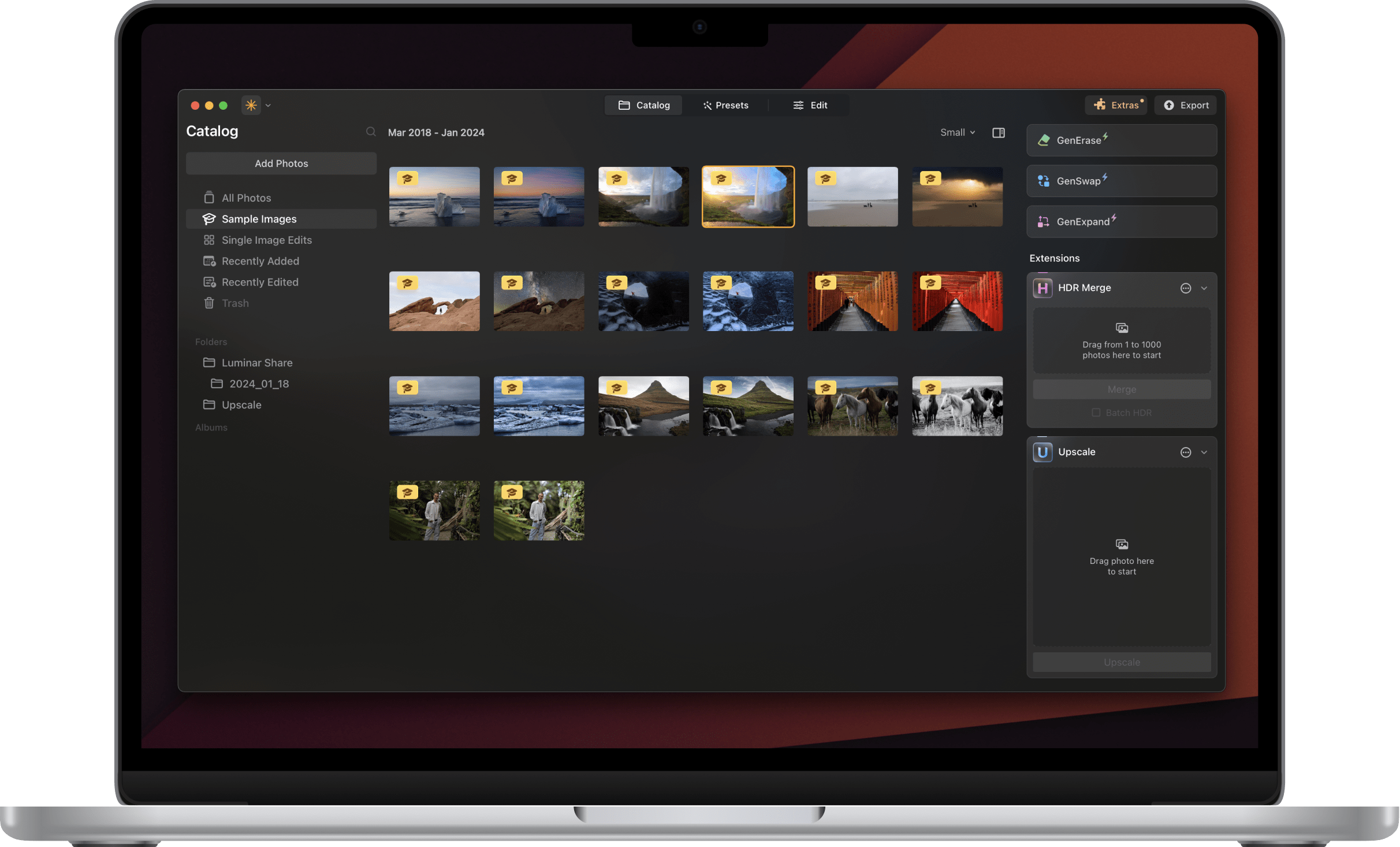
Task: Open the search magnifier icon
Action: (371, 132)
